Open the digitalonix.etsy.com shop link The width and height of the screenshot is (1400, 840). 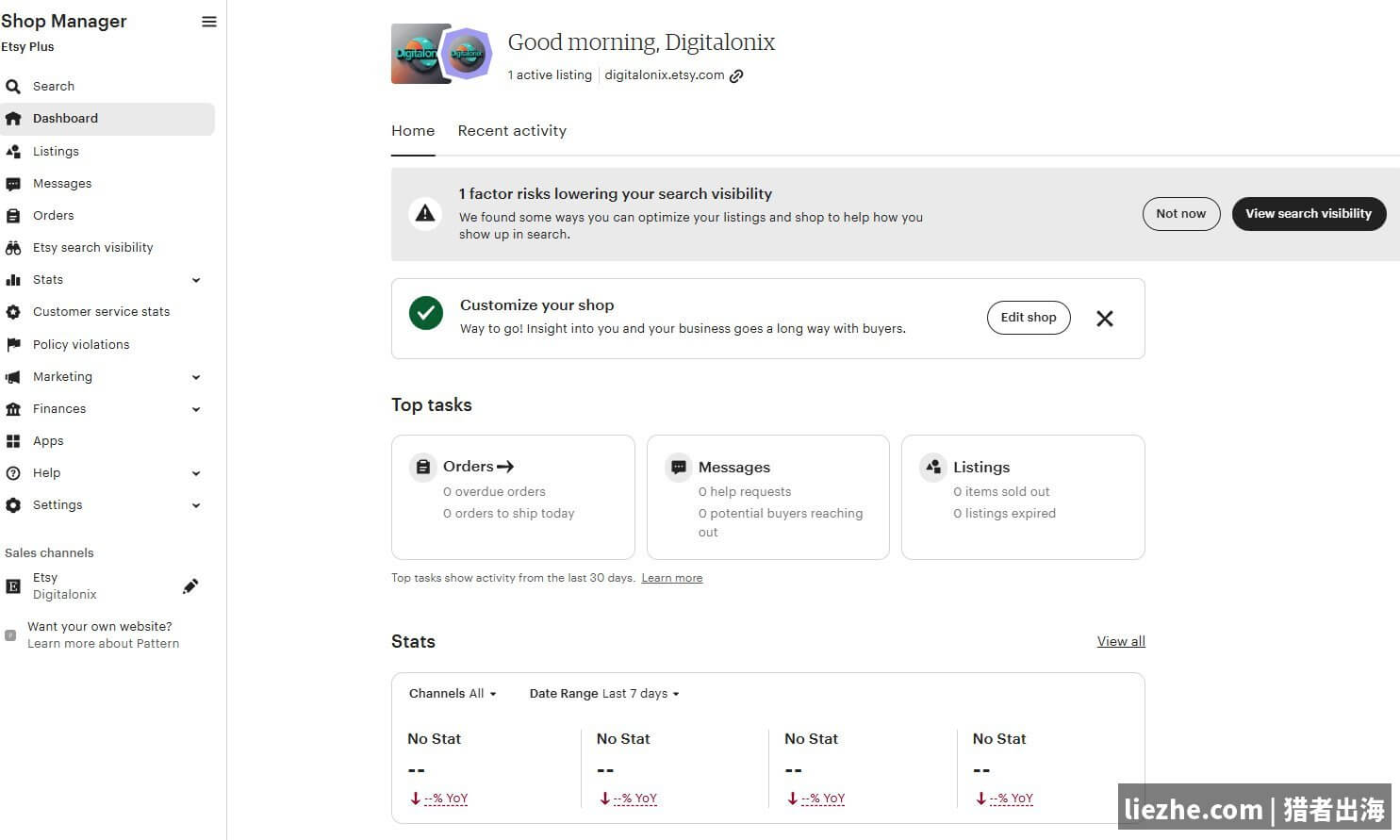pyautogui.click(x=664, y=75)
